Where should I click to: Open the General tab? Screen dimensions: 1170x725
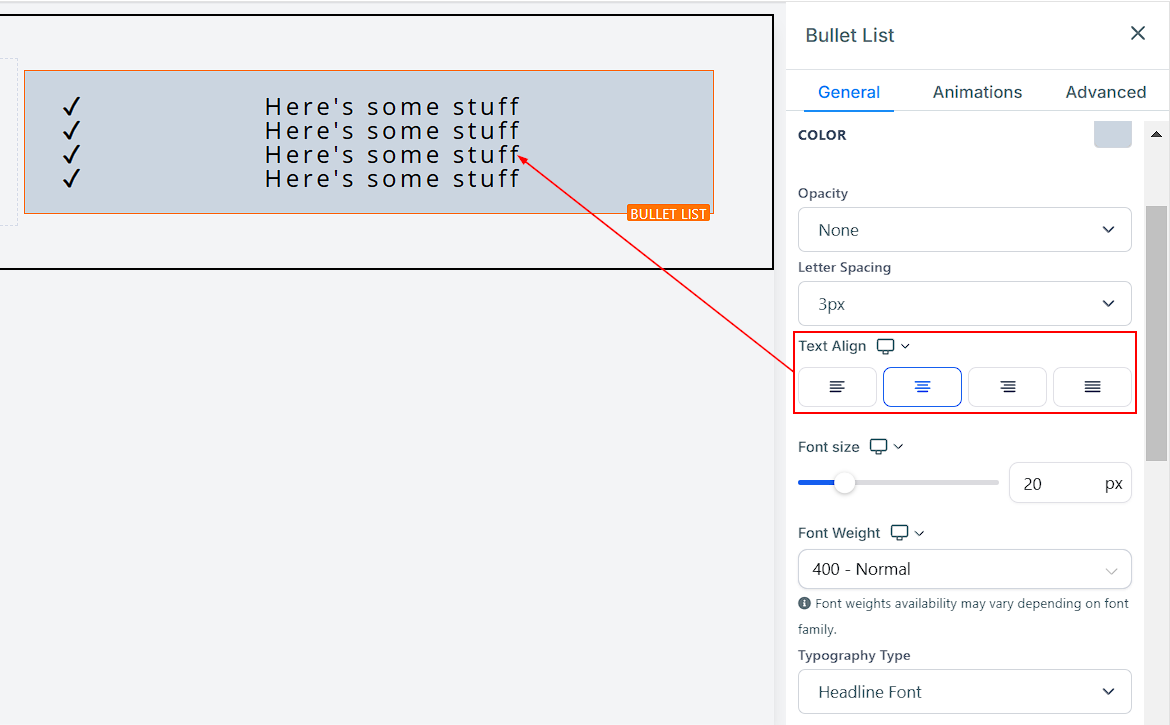(849, 92)
